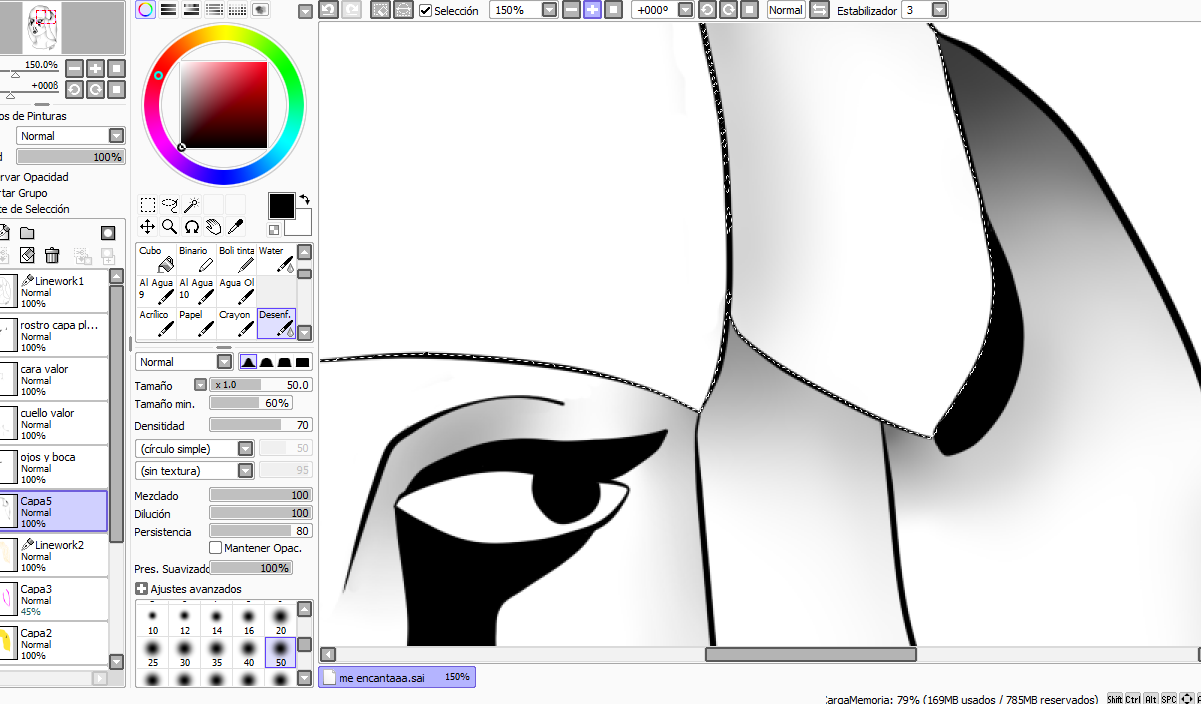Pick brush size 16 preset
The image size is (1201, 704).
249,622
